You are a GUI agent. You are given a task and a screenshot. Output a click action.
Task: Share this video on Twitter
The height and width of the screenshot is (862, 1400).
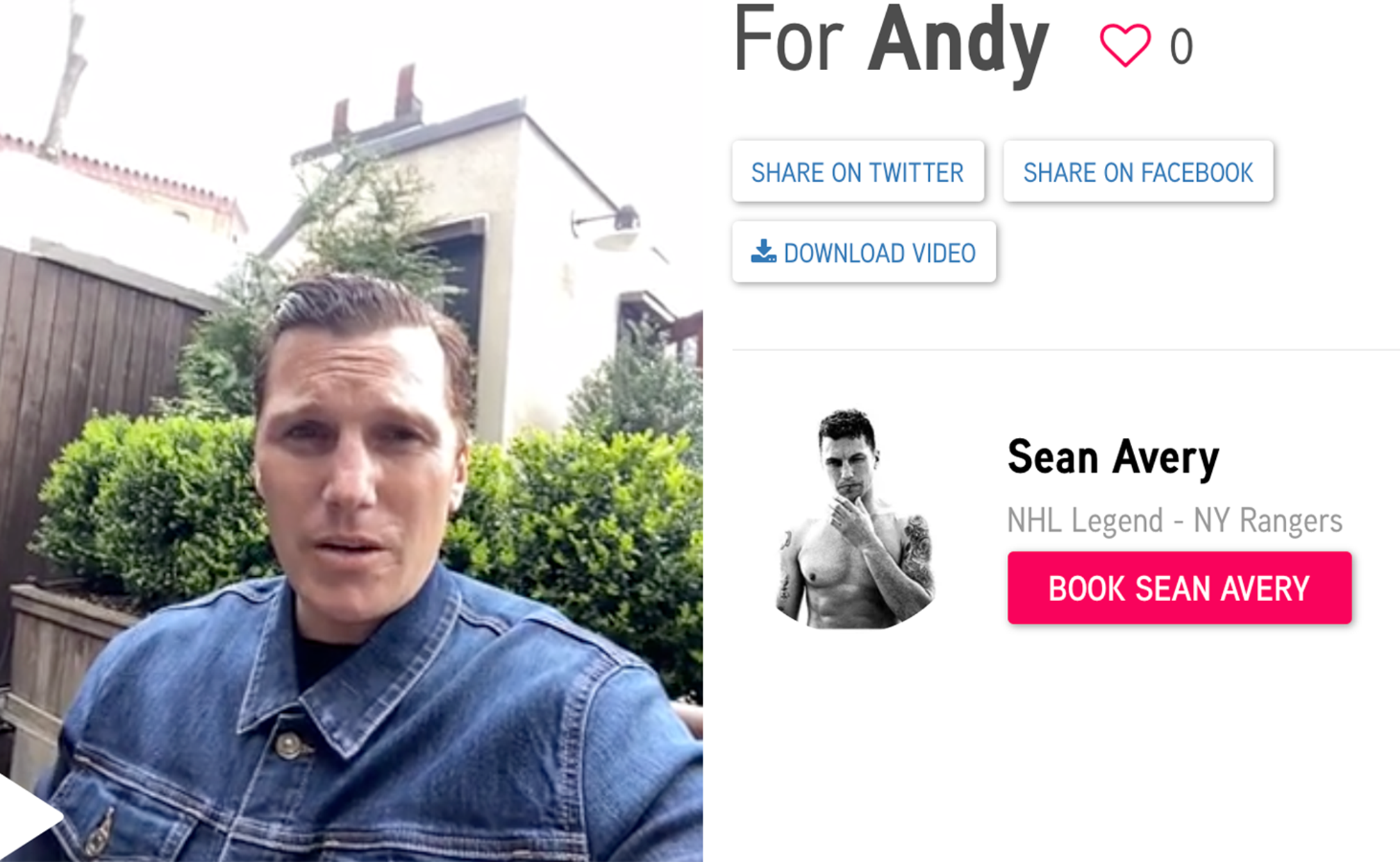click(x=858, y=171)
